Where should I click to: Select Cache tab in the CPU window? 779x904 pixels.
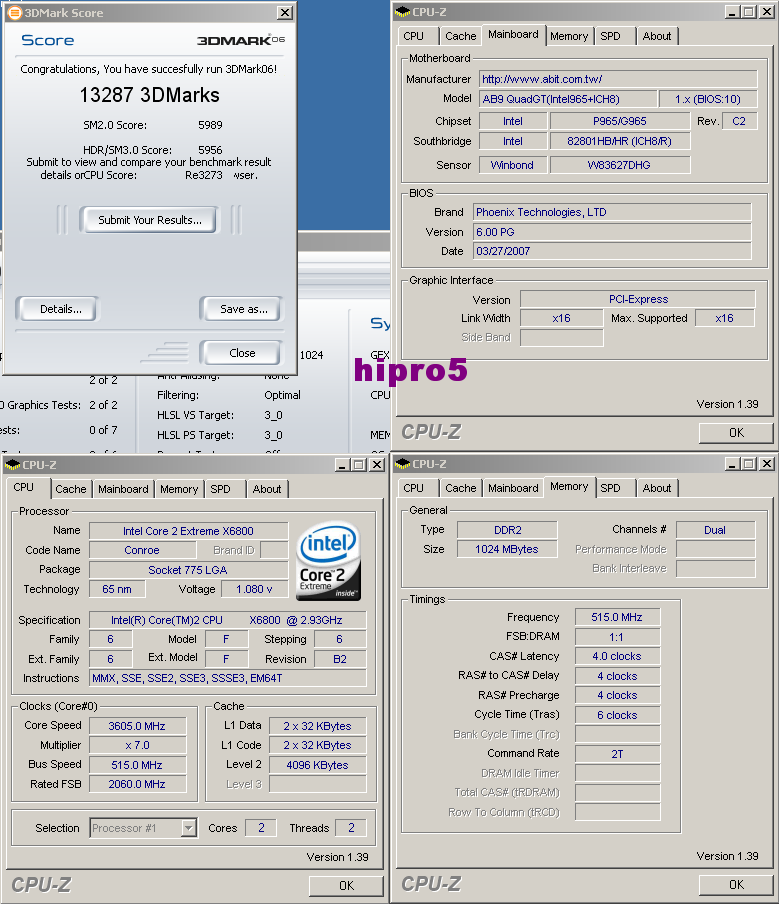(71, 489)
